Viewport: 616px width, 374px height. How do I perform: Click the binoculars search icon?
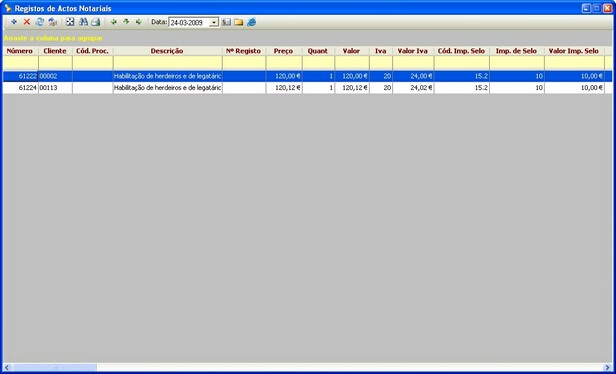pyautogui.click(x=83, y=22)
